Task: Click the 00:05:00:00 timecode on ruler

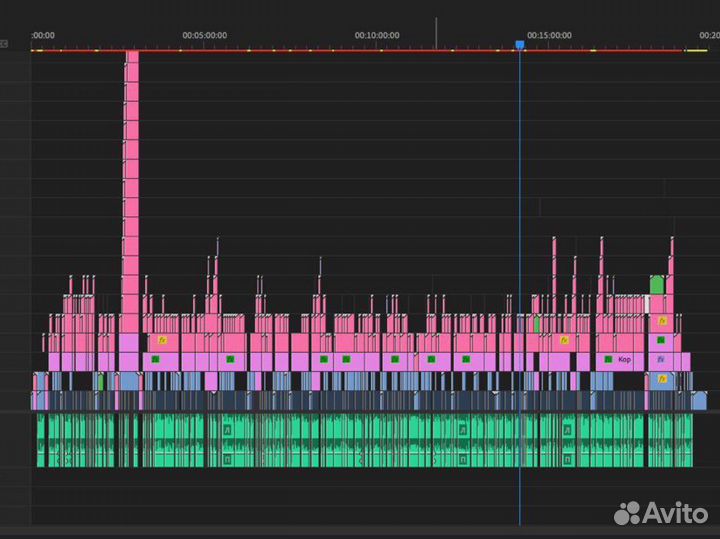Action: (x=204, y=35)
